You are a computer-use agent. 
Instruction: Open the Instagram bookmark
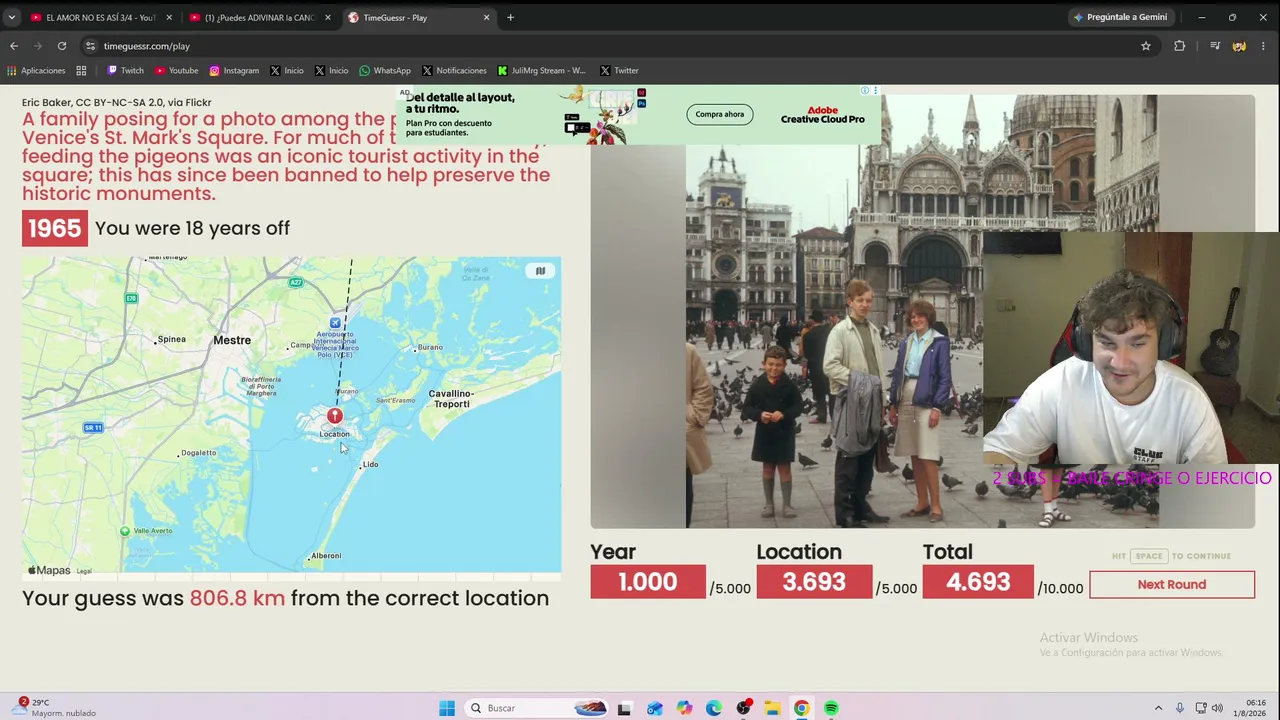click(x=234, y=71)
